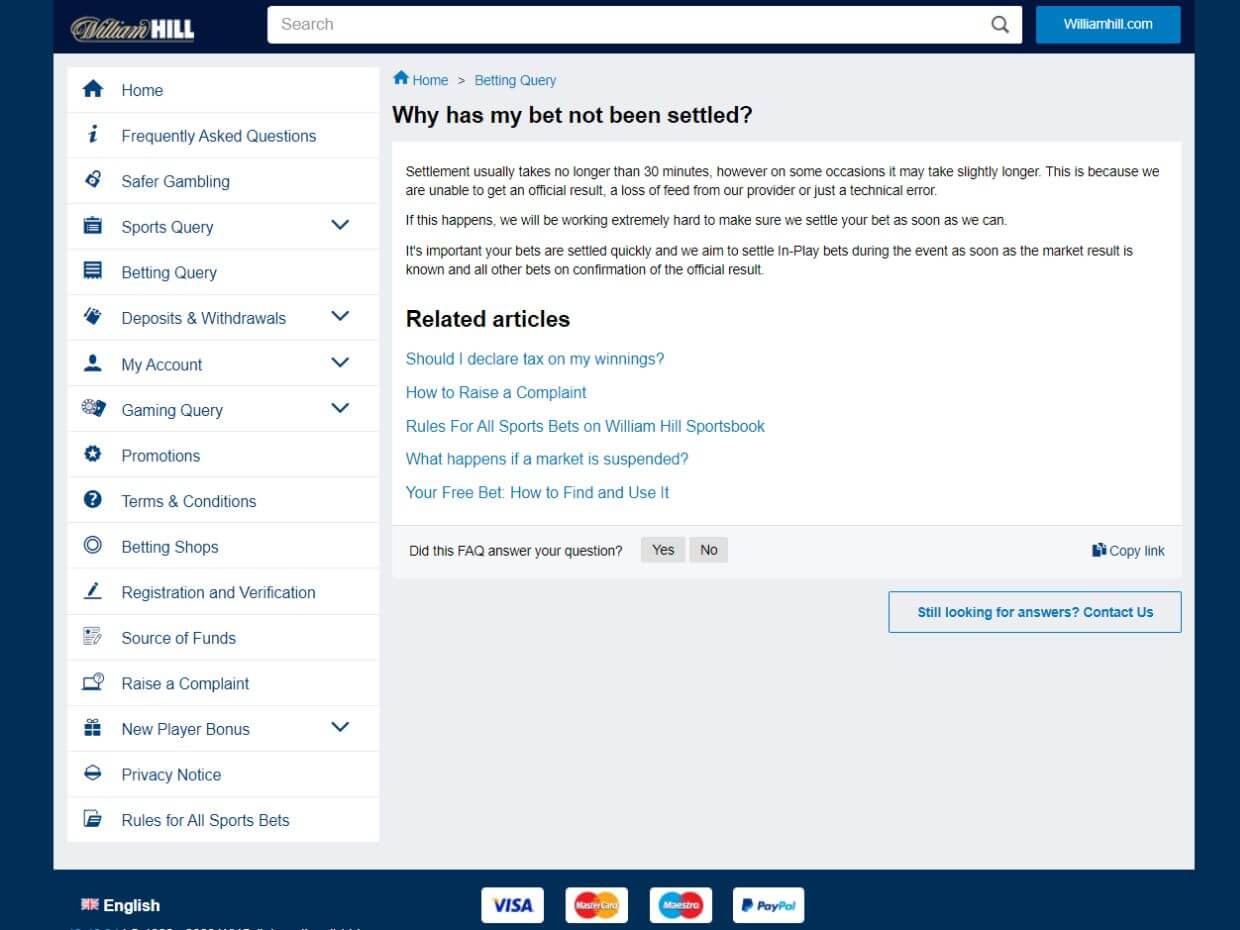Click the Maestro payment icon
This screenshot has width=1240, height=930.
(680, 904)
